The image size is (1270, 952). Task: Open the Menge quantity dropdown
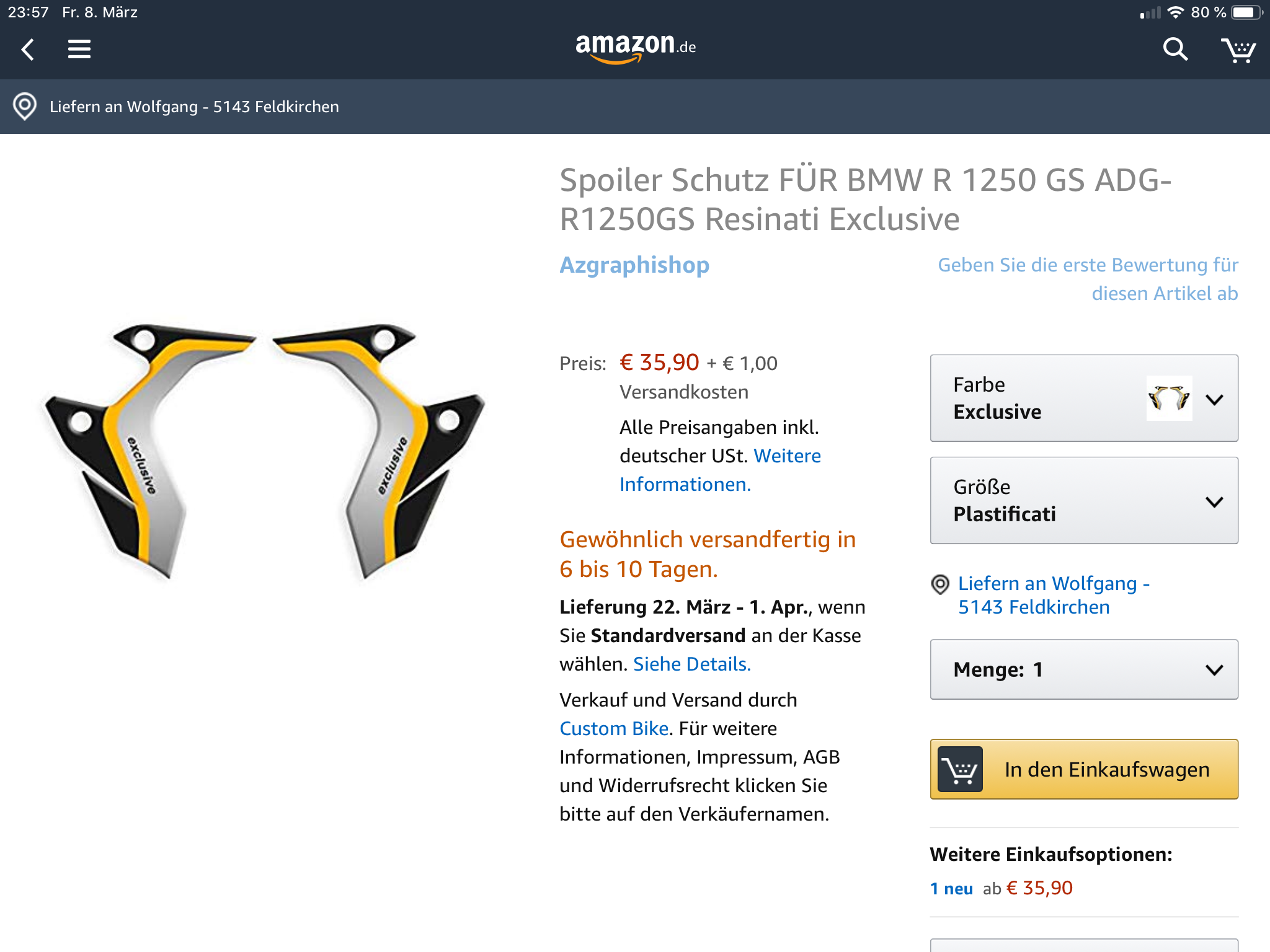pos(1083,669)
